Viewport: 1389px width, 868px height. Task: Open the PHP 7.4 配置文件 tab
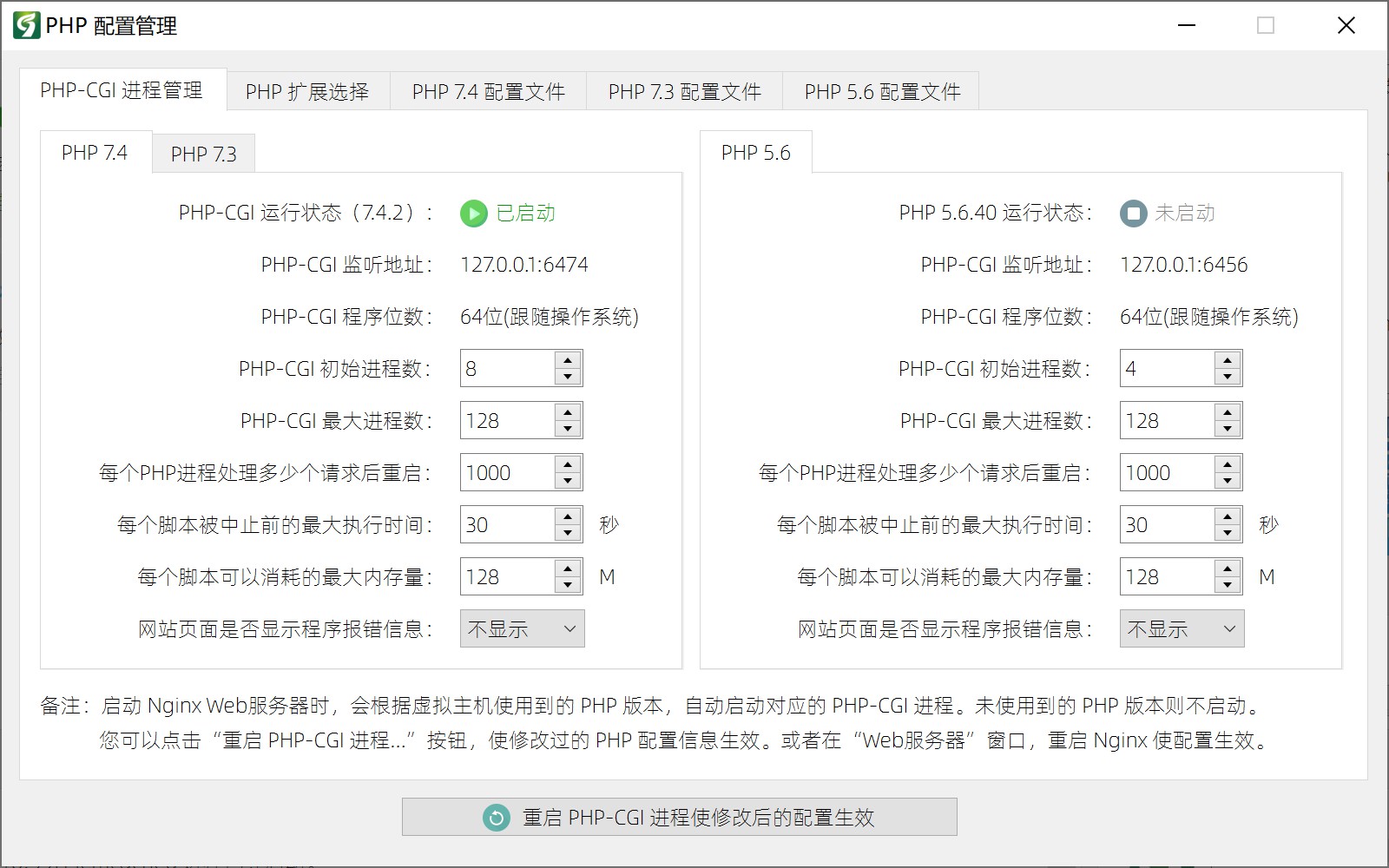coord(488,92)
